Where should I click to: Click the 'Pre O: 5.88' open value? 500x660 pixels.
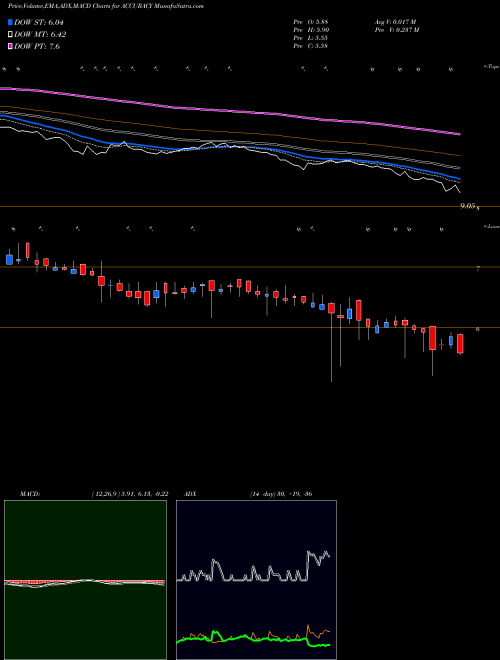coord(311,22)
